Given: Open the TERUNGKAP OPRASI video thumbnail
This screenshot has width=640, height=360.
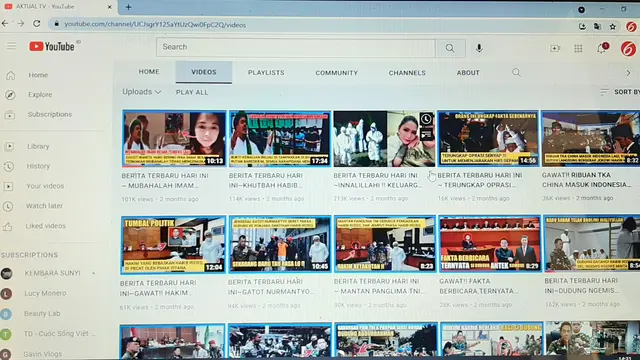Looking at the screenshot, I should [488, 138].
